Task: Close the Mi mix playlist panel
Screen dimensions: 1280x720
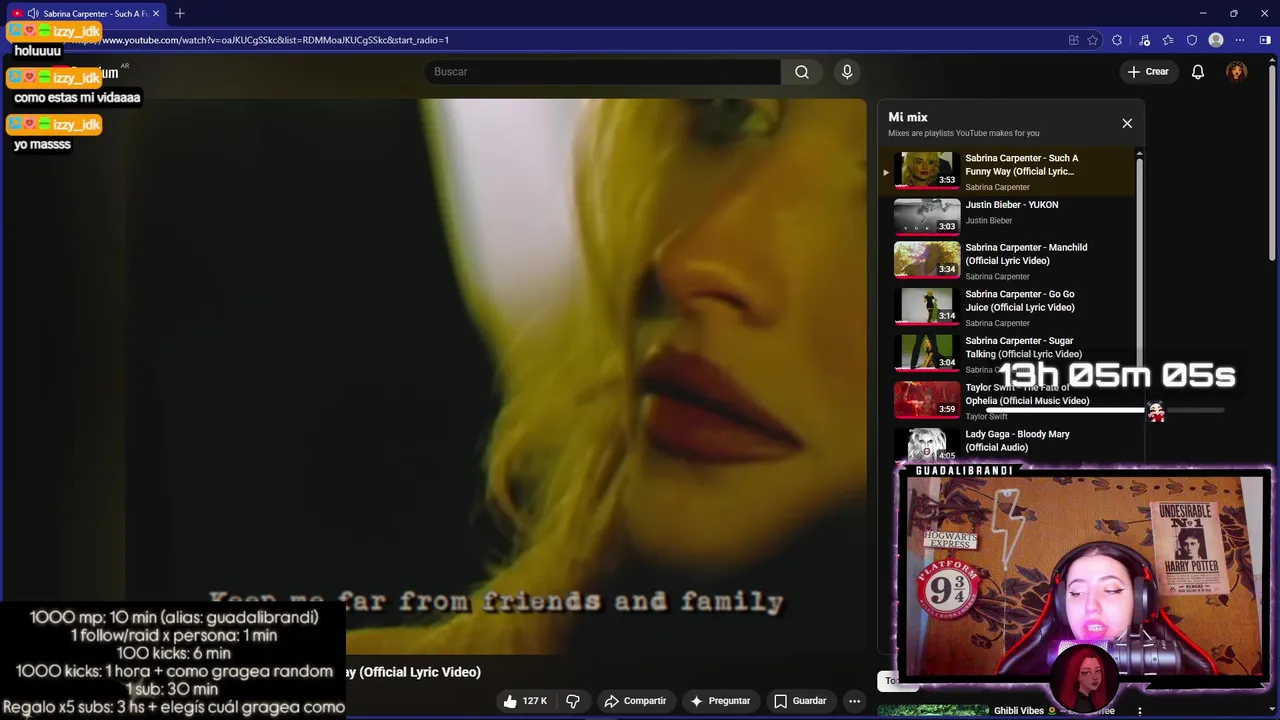Action: pos(1127,123)
